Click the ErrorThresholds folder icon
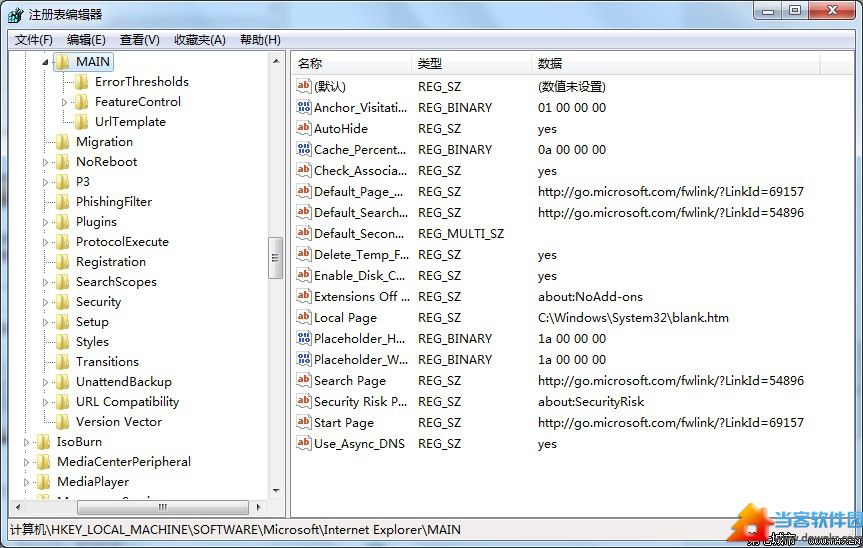 tap(81, 82)
